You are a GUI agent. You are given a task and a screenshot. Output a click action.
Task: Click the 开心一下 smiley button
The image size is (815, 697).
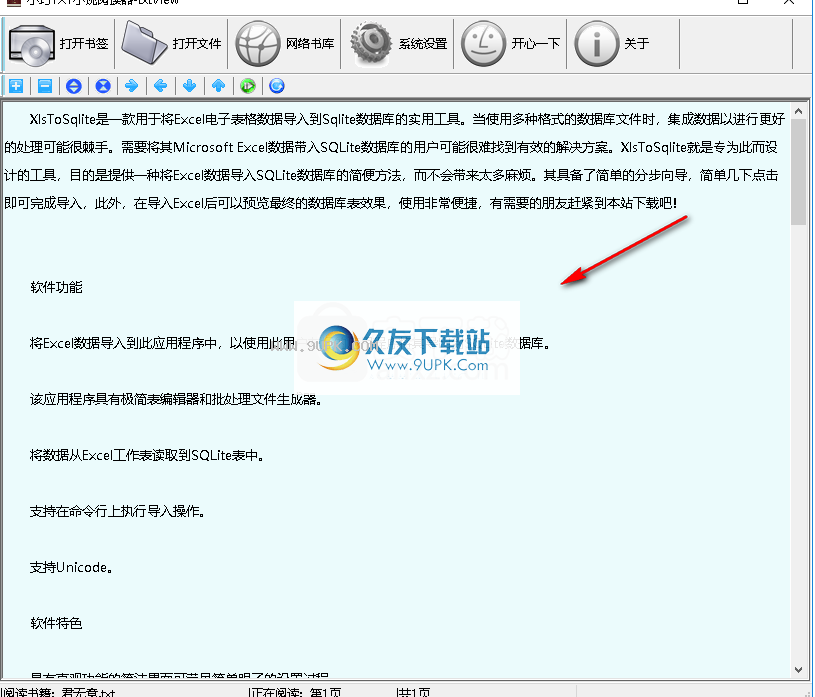click(x=510, y=44)
